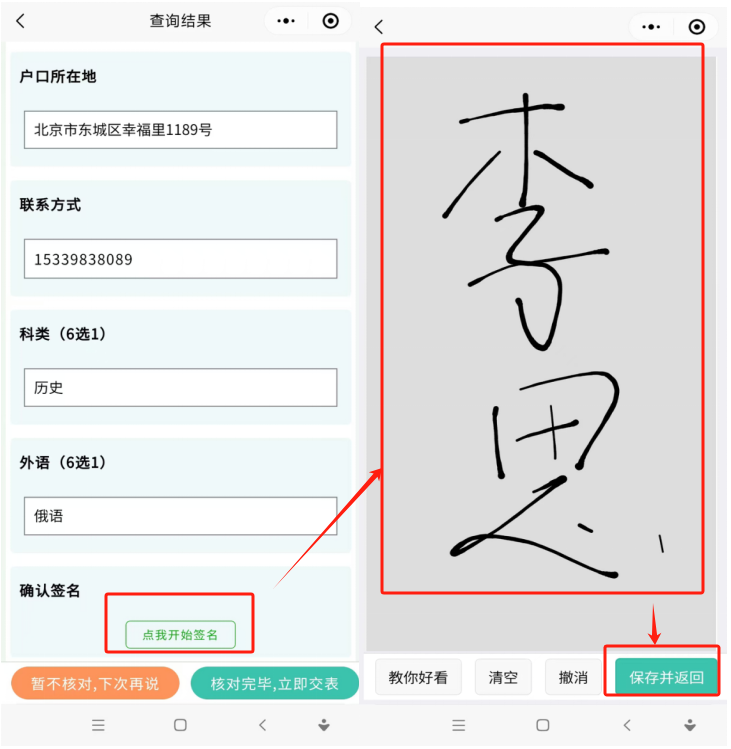Tap the right phone's home square icon
This screenshot has width=731, height=749.
click(543, 725)
